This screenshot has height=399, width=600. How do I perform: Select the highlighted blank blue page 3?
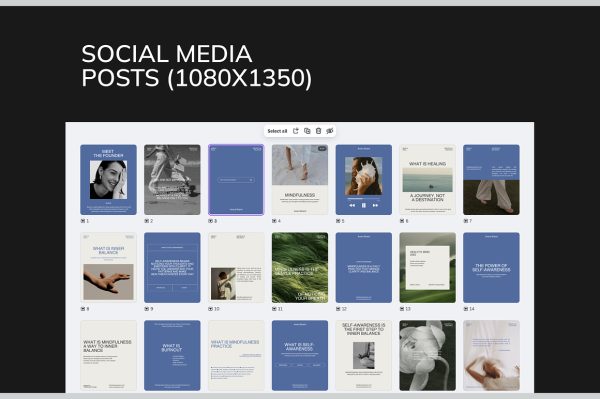point(236,179)
